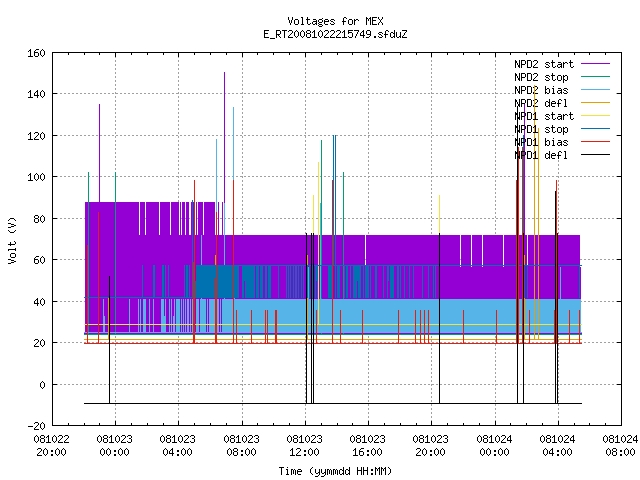Click purple line sample beside NPD2 start
Screen dimensions: 640x480
596,64
